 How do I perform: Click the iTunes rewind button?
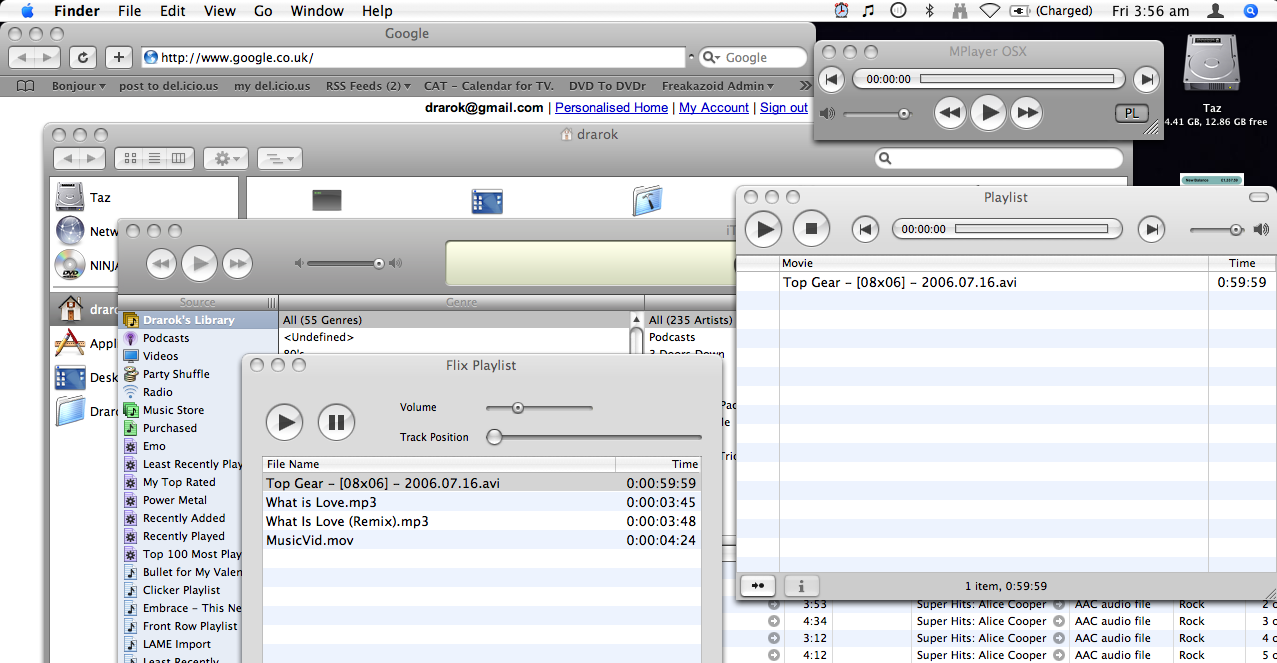tap(161, 264)
